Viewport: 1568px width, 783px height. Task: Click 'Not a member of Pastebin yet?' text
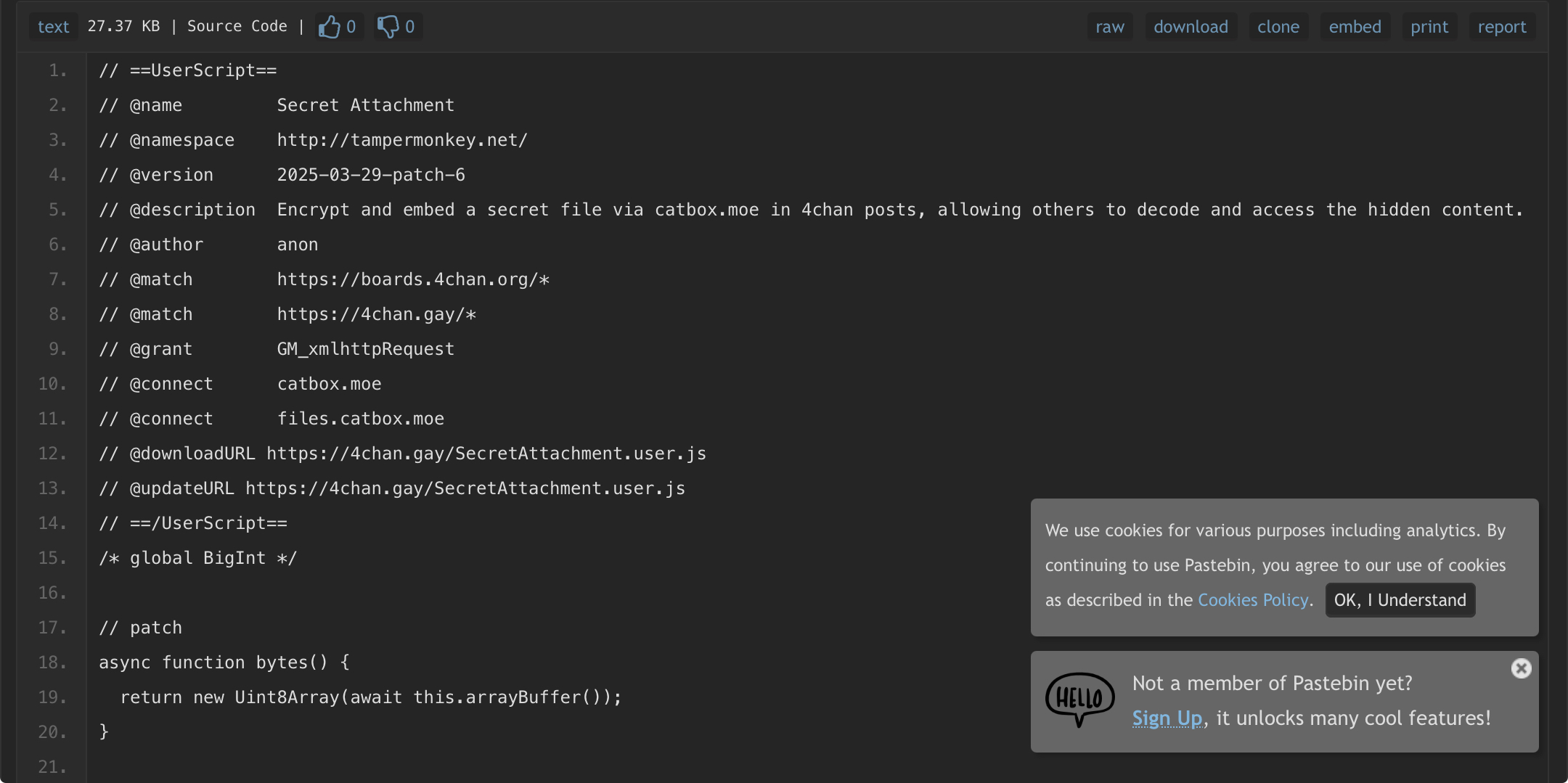click(x=1273, y=684)
